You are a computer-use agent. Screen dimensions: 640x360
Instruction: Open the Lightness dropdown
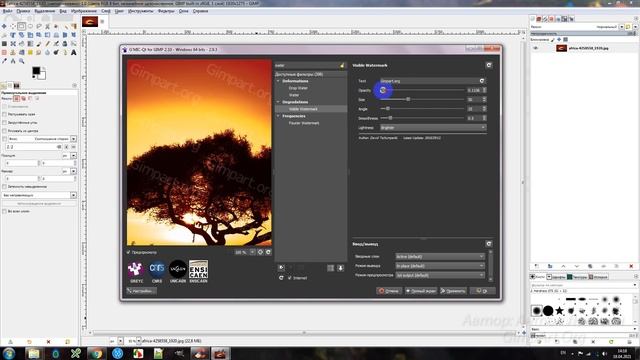pos(433,127)
